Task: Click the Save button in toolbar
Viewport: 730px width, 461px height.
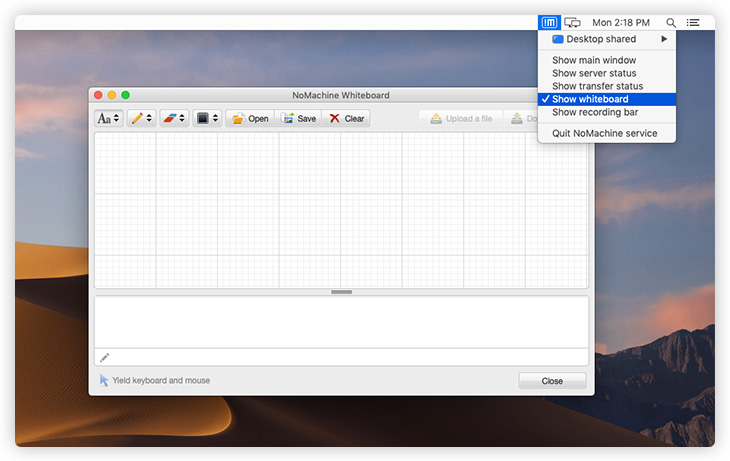Action: click(x=299, y=118)
